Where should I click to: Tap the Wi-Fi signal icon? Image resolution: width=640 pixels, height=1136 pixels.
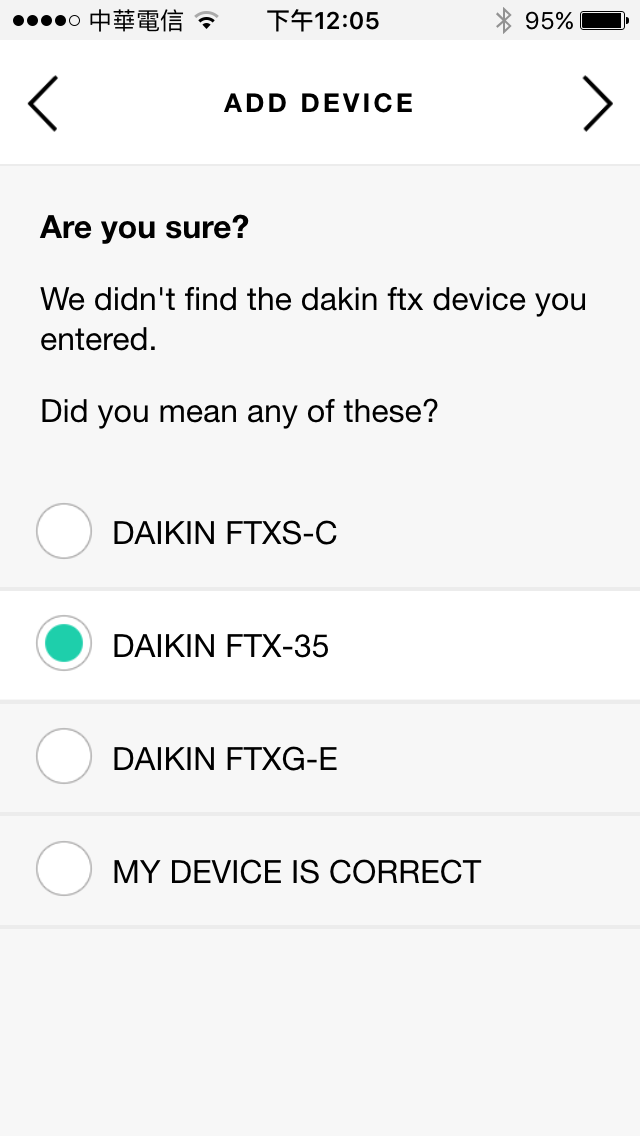point(207,21)
